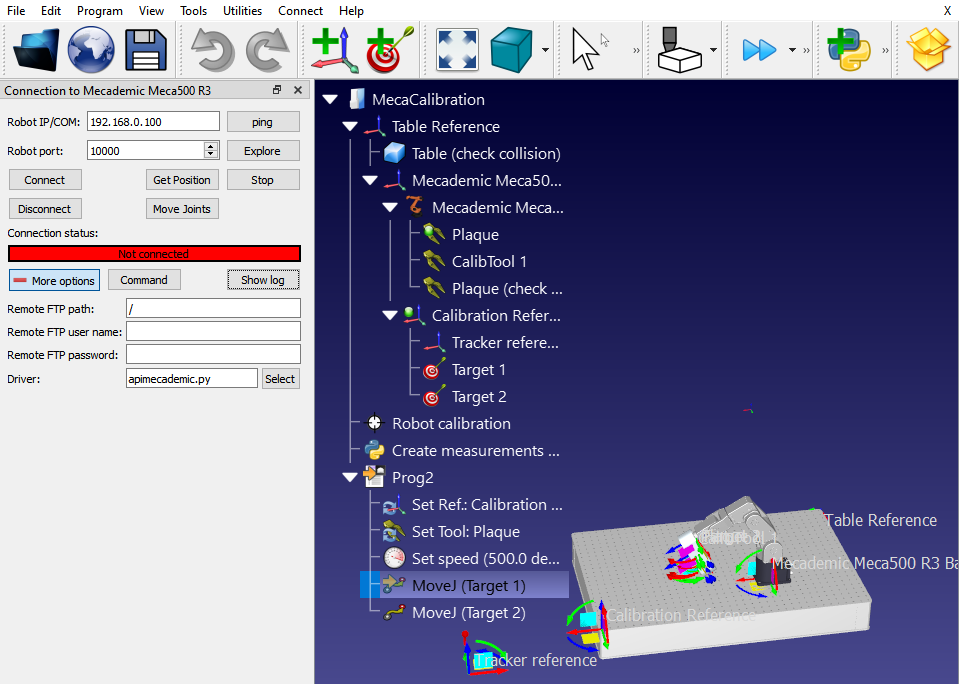959x684 pixels.
Task: Select the Robot calibration item
Action: pos(438,424)
